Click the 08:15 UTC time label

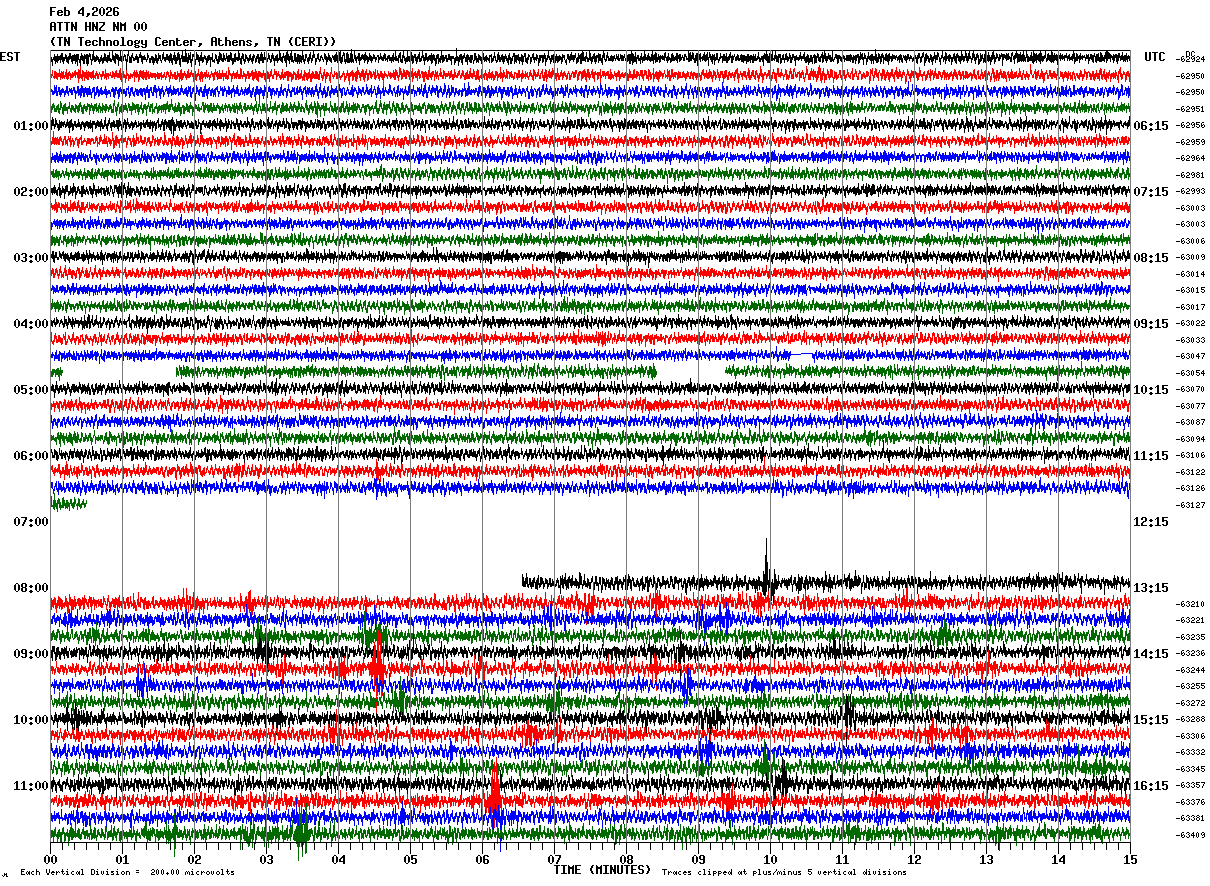coord(1151,258)
